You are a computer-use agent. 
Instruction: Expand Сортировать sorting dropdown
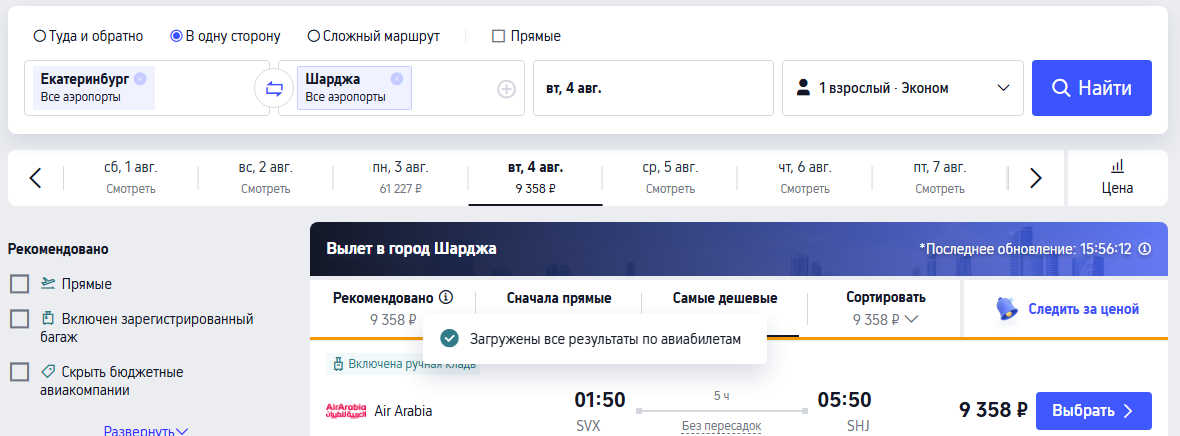885,308
